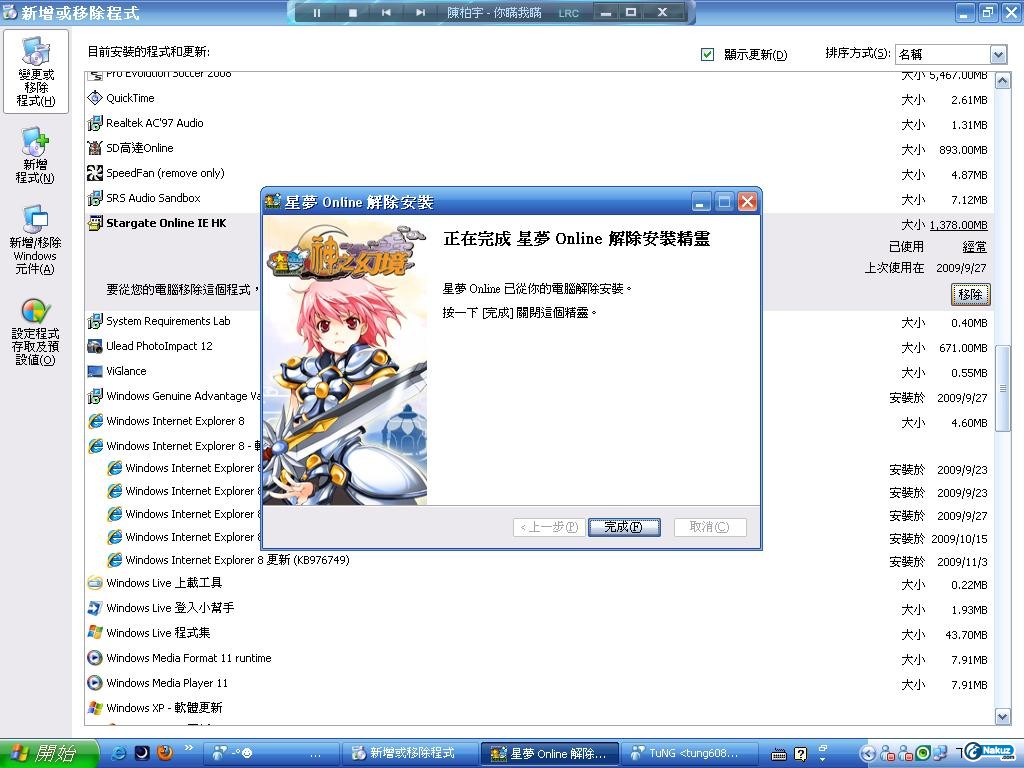
Task: Click the 1,378.00MB size link
Action: [958, 225]
